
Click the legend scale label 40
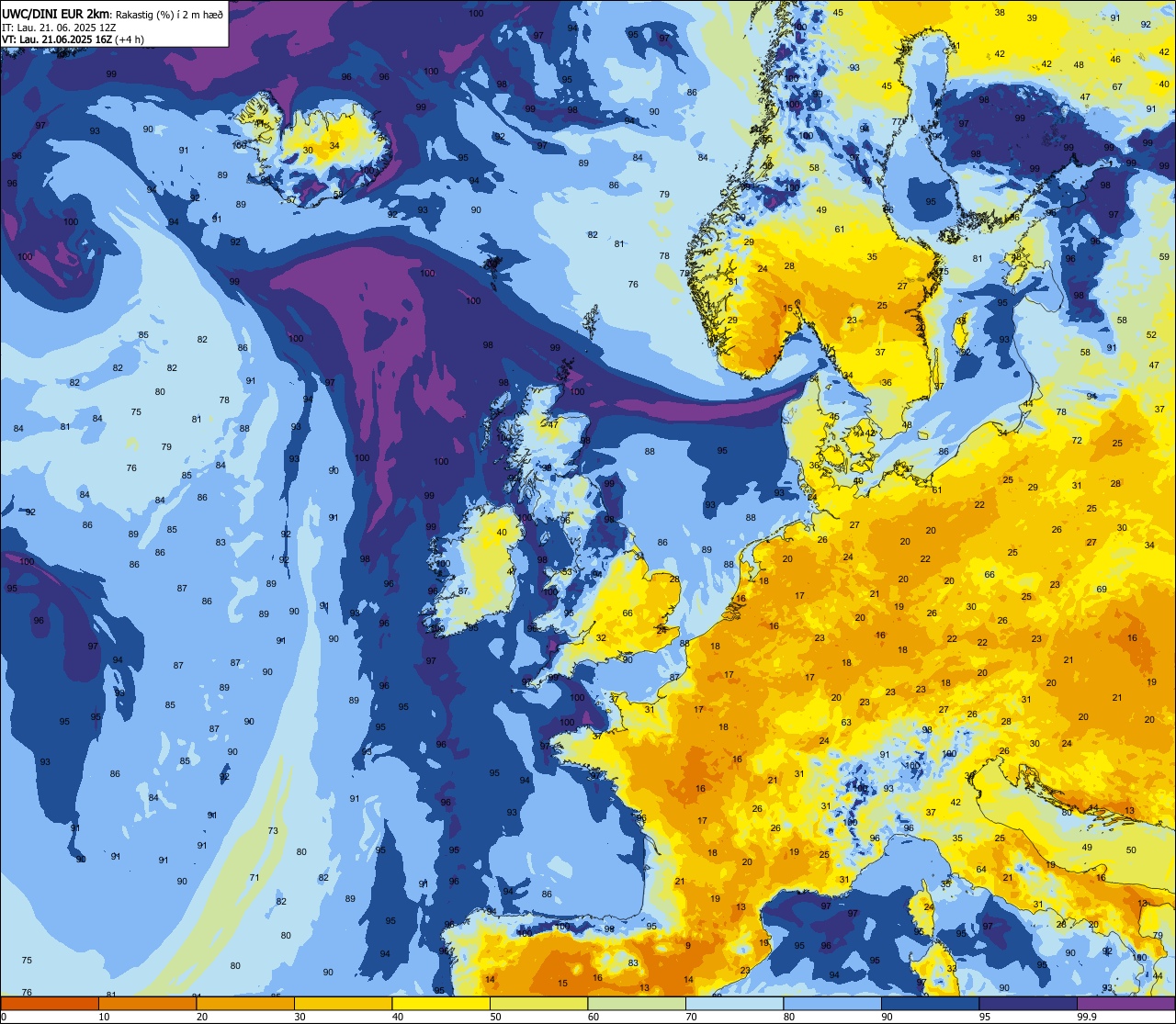click(399, 1017)
